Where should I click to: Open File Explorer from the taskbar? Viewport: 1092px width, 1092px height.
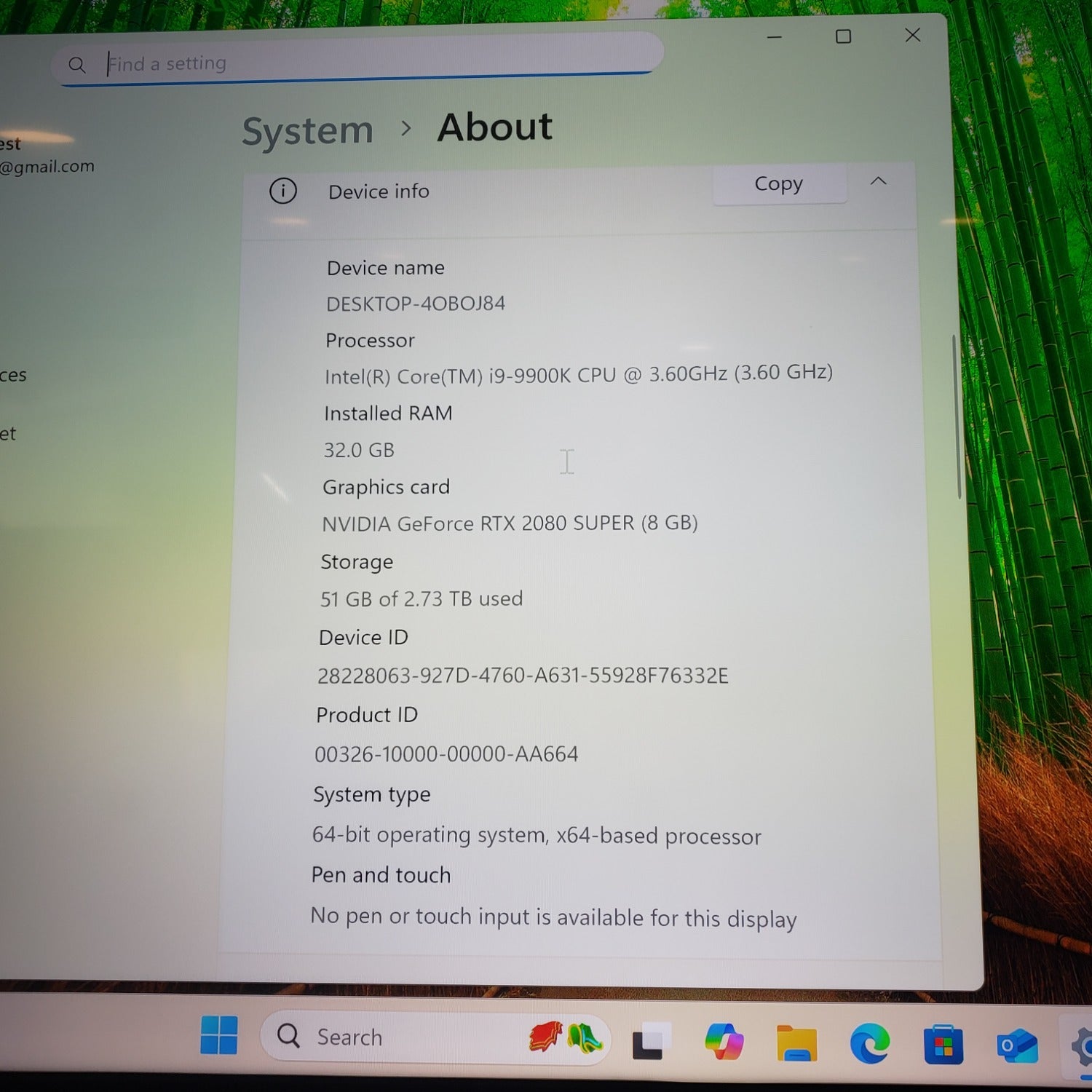pos(796,1044)
